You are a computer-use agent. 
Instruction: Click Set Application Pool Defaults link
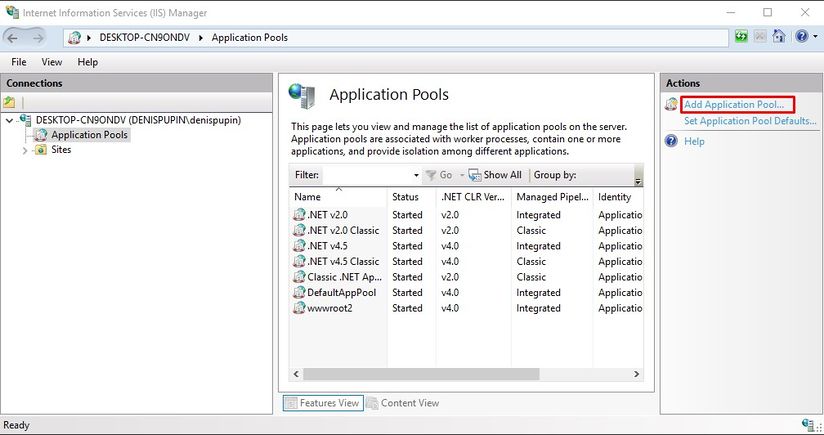[750, 121]
